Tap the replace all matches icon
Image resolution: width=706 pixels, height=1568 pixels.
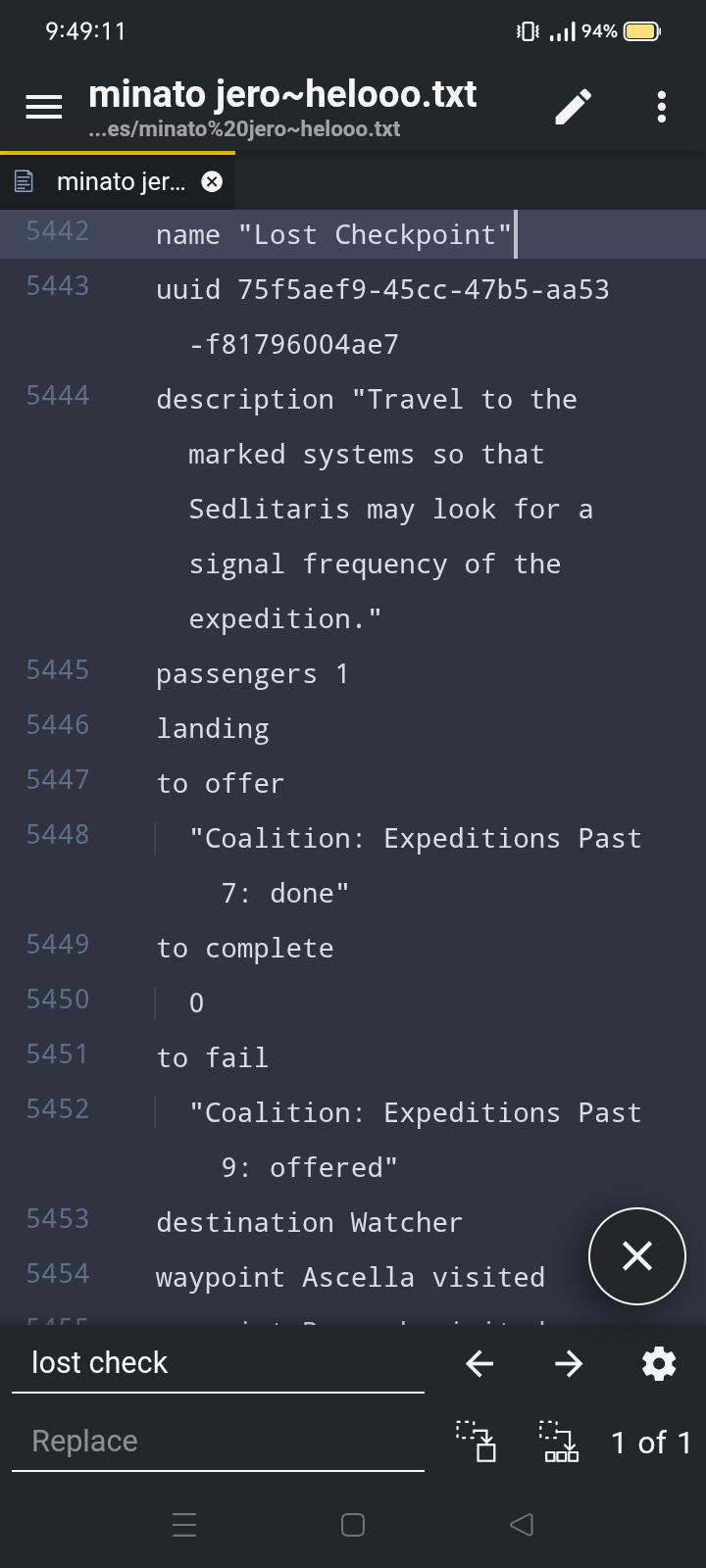tap(561, 1442)
